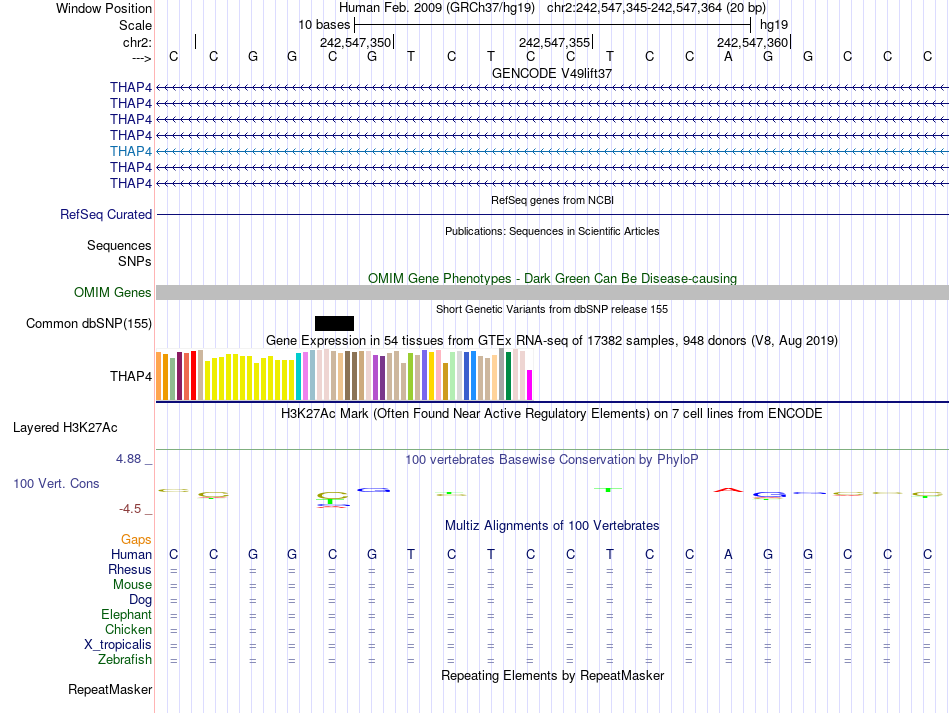This screenshot has height=713, width=950.
Task: Click the magenta bar in GTEx chart
Action: (x=530, y=385)
